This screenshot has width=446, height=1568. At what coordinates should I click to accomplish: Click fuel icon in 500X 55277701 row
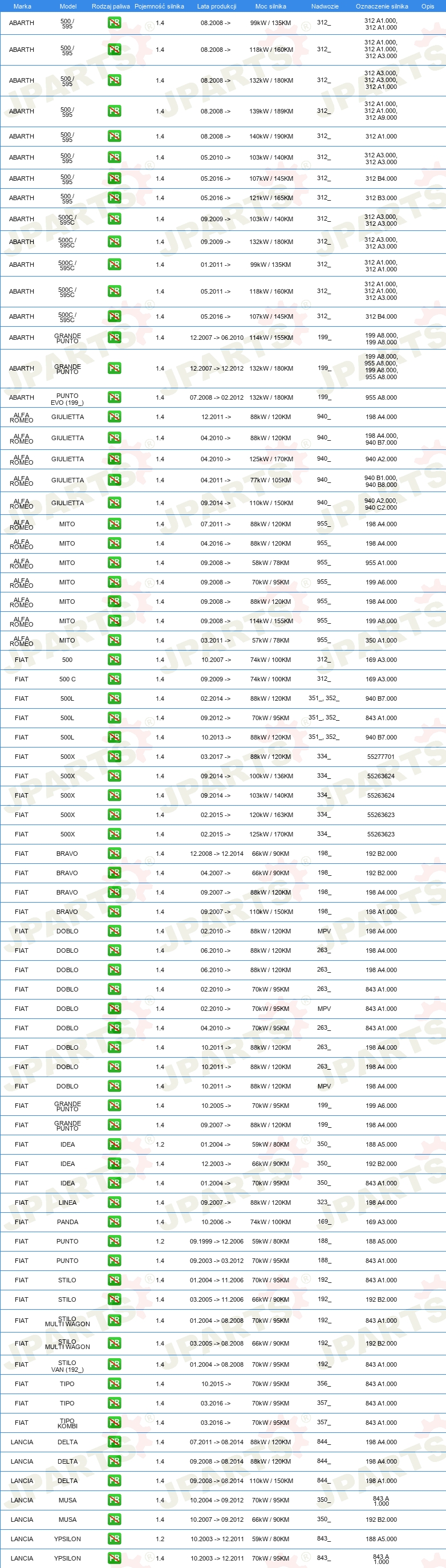tap(115, 757)
